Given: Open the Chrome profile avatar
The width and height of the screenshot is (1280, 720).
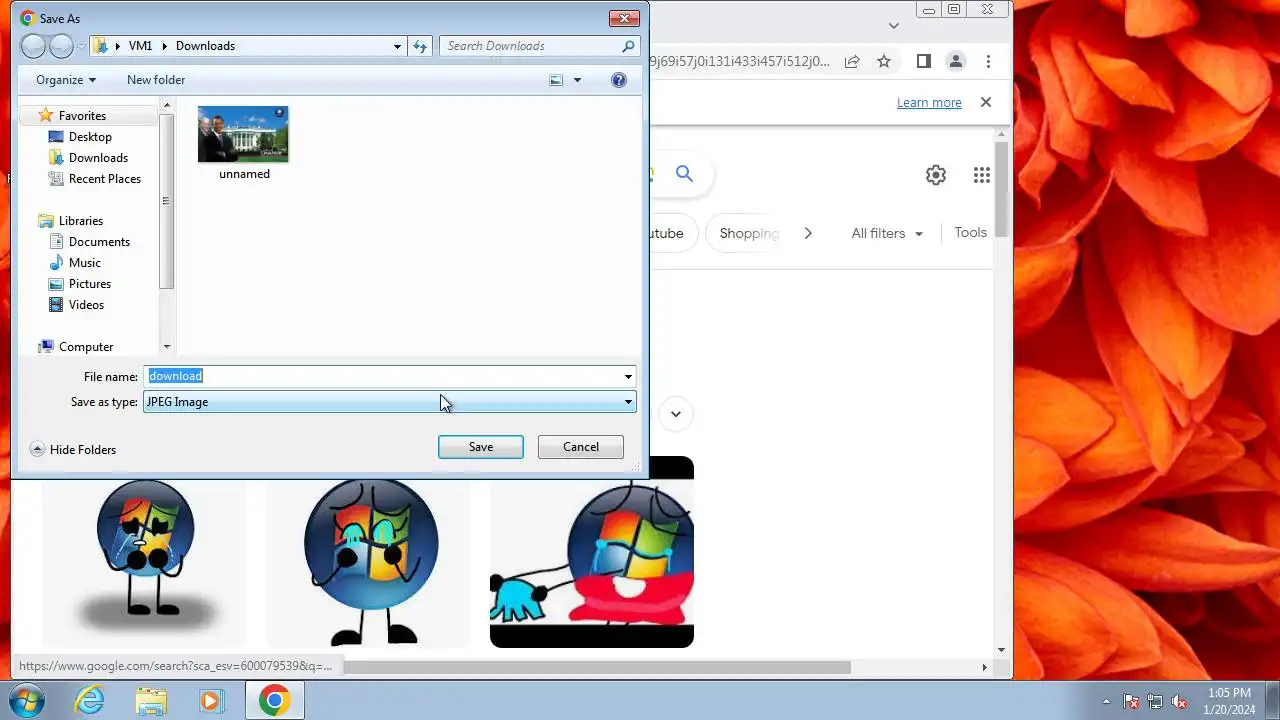Looking at the screenshot, I should tap(956, 61).
